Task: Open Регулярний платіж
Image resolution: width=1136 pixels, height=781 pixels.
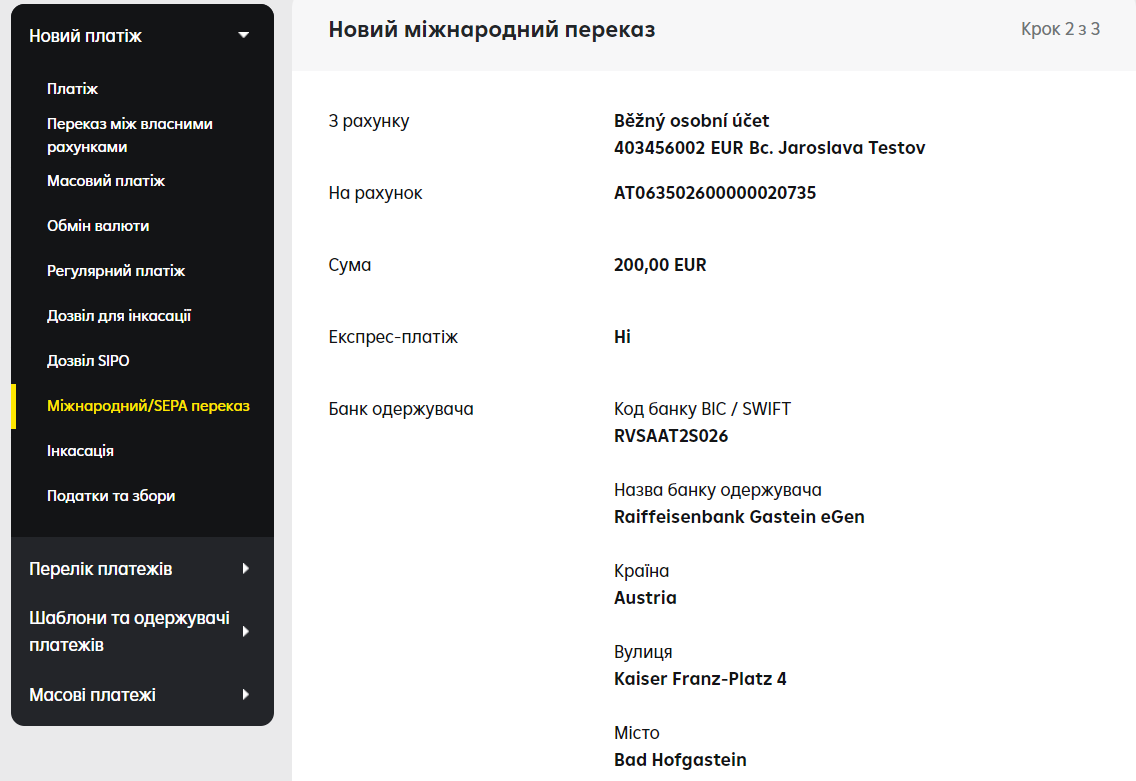Action: (116, 270)
